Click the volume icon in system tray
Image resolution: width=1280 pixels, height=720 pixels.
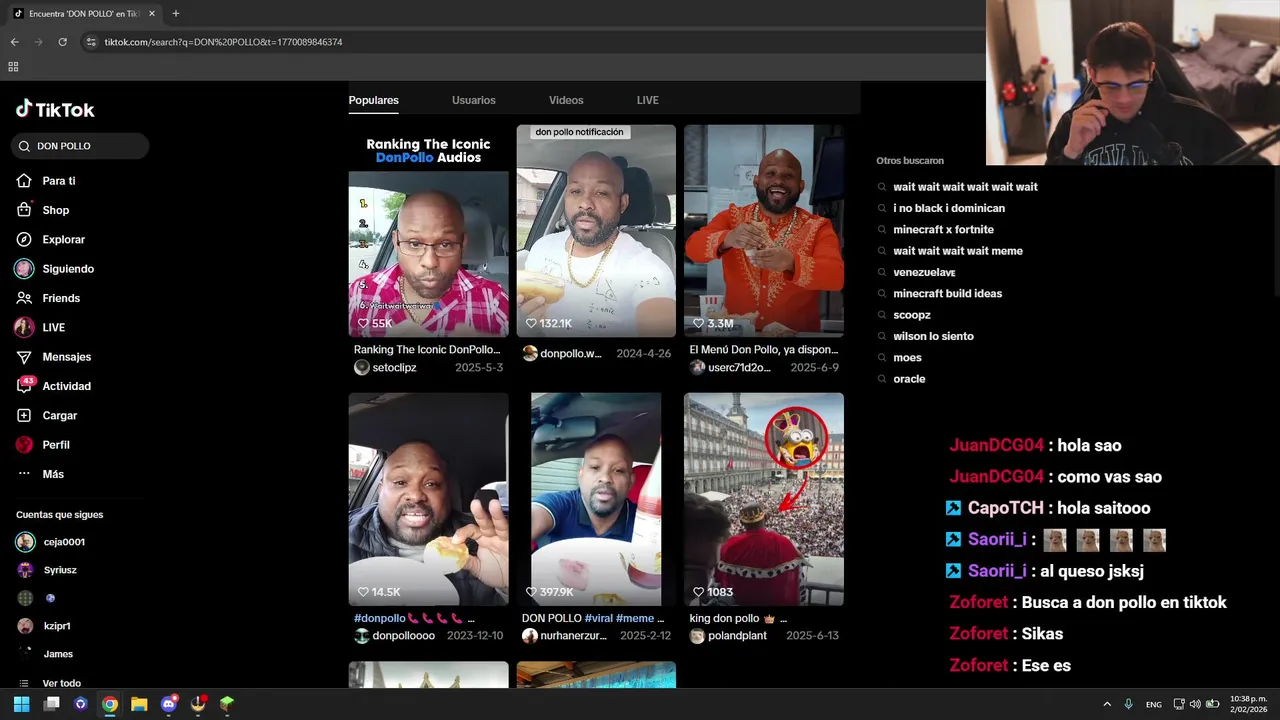coord(1195,704)
